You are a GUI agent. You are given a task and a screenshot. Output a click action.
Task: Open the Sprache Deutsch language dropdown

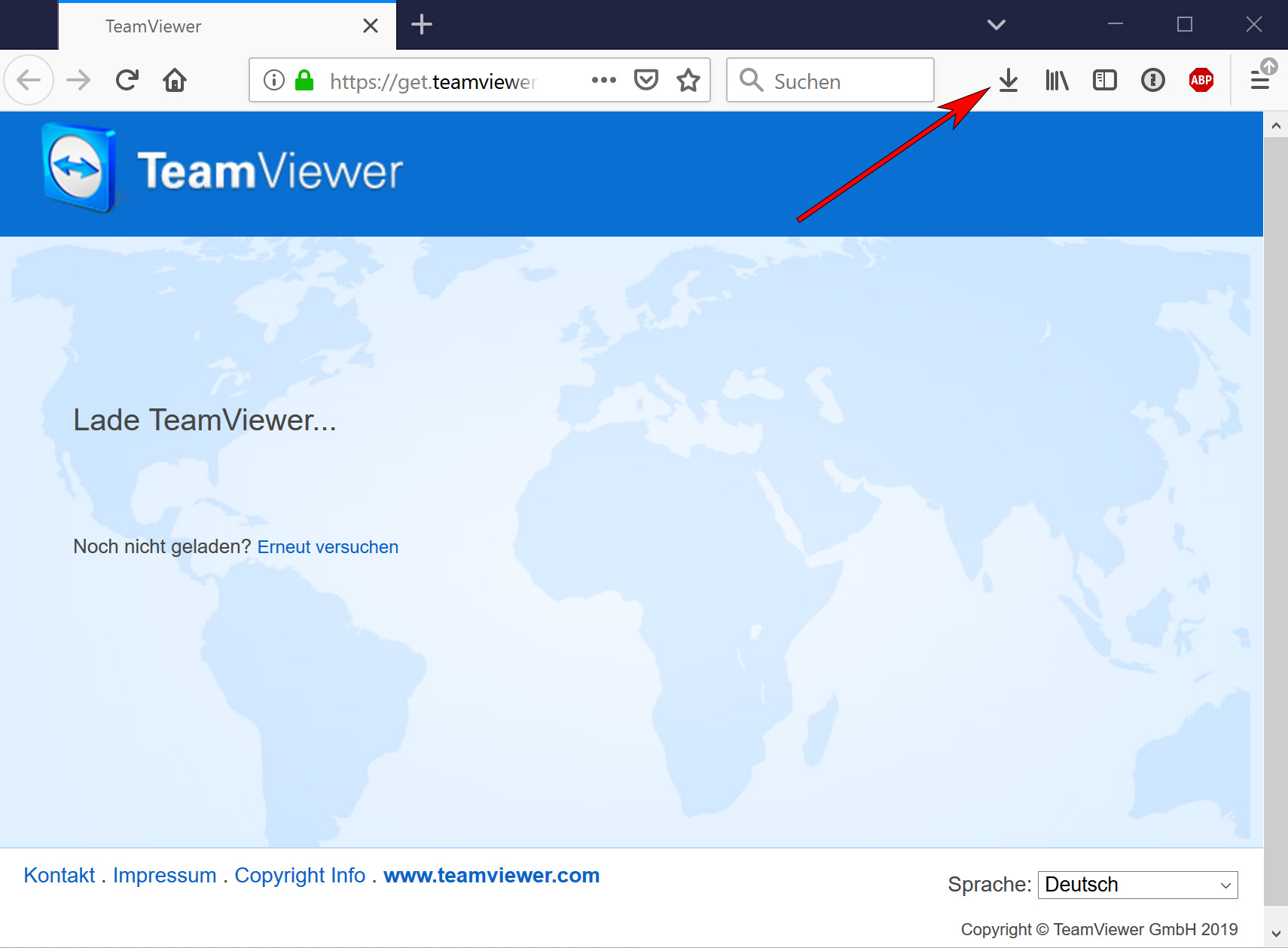[x=1138, y=885]
